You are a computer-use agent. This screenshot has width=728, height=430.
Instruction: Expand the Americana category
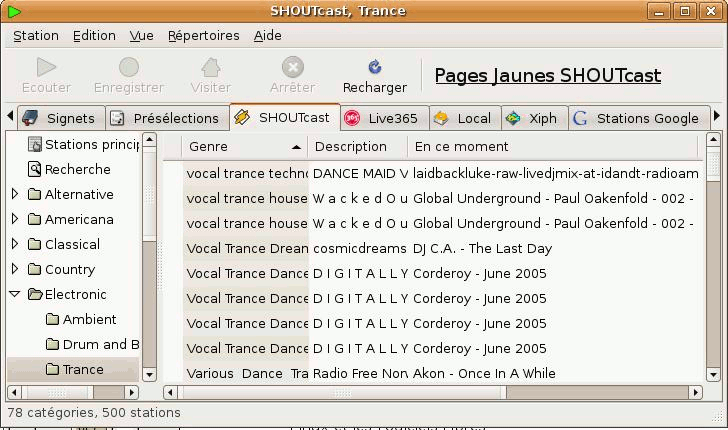click(x=14, y=219)
